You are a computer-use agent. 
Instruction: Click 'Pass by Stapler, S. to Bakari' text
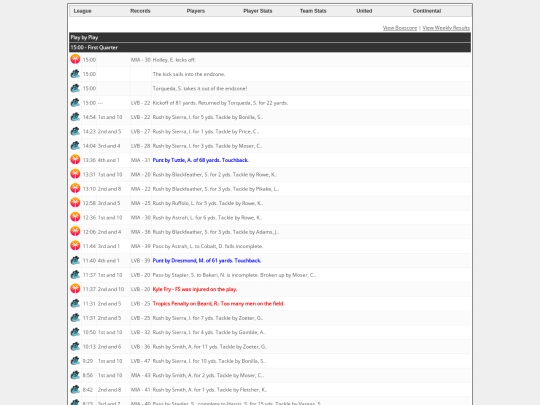234,275
